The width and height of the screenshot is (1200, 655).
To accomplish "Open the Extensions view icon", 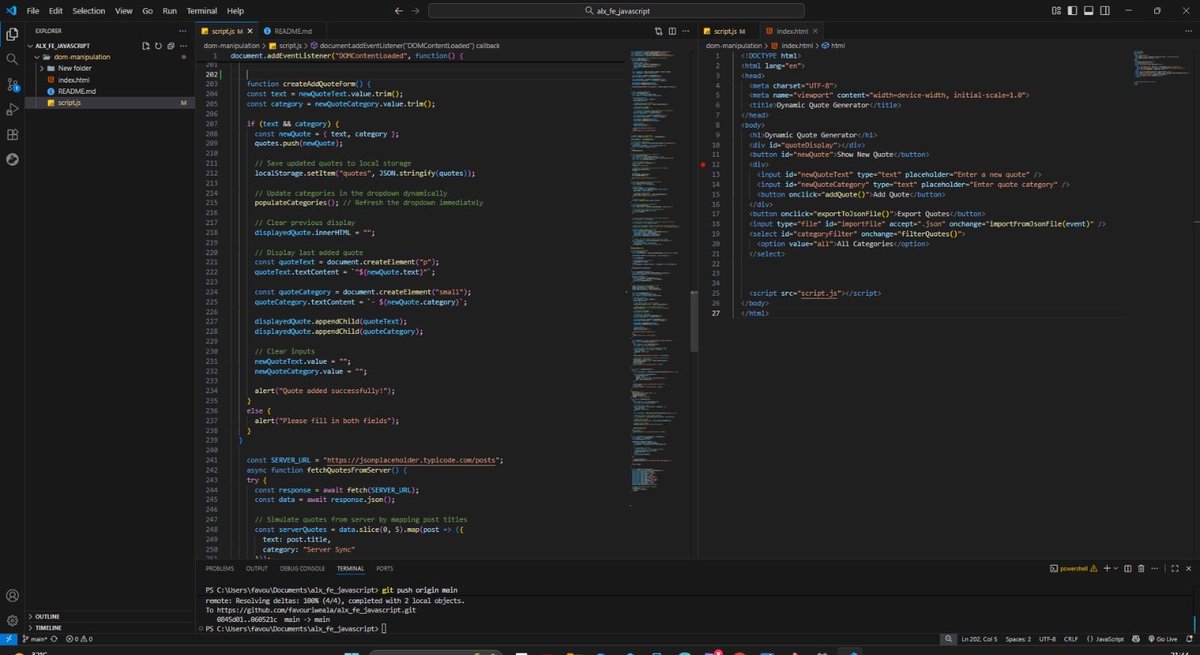I will (12, 134).
